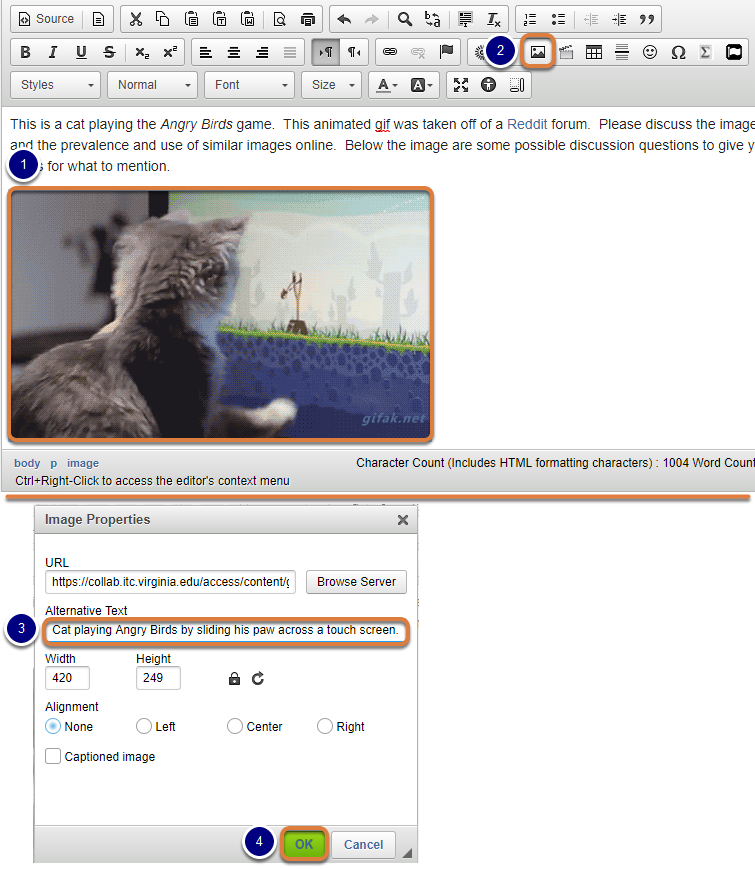Viewport: 755px width, 869px height.
Task: Click the image URL field
Action: coord(170,582)
